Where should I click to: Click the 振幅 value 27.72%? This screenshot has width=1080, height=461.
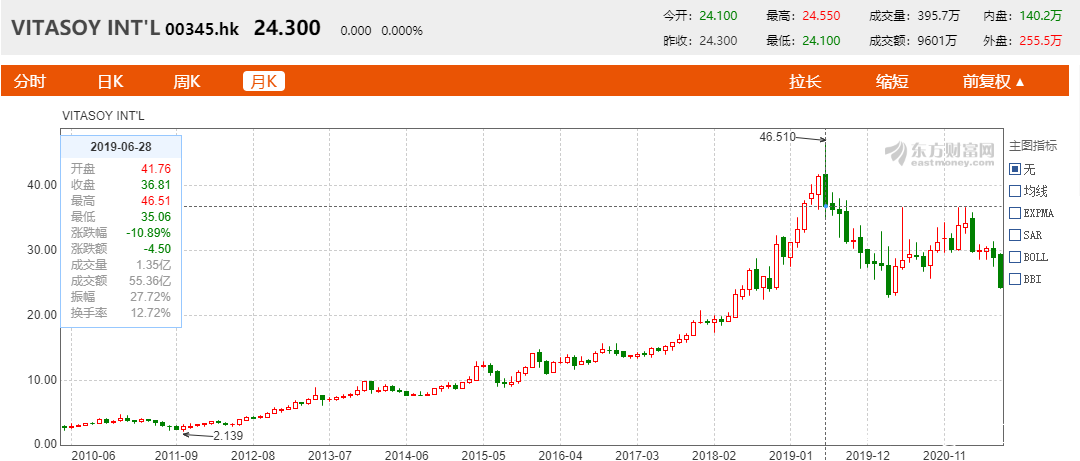pos(152,297)
